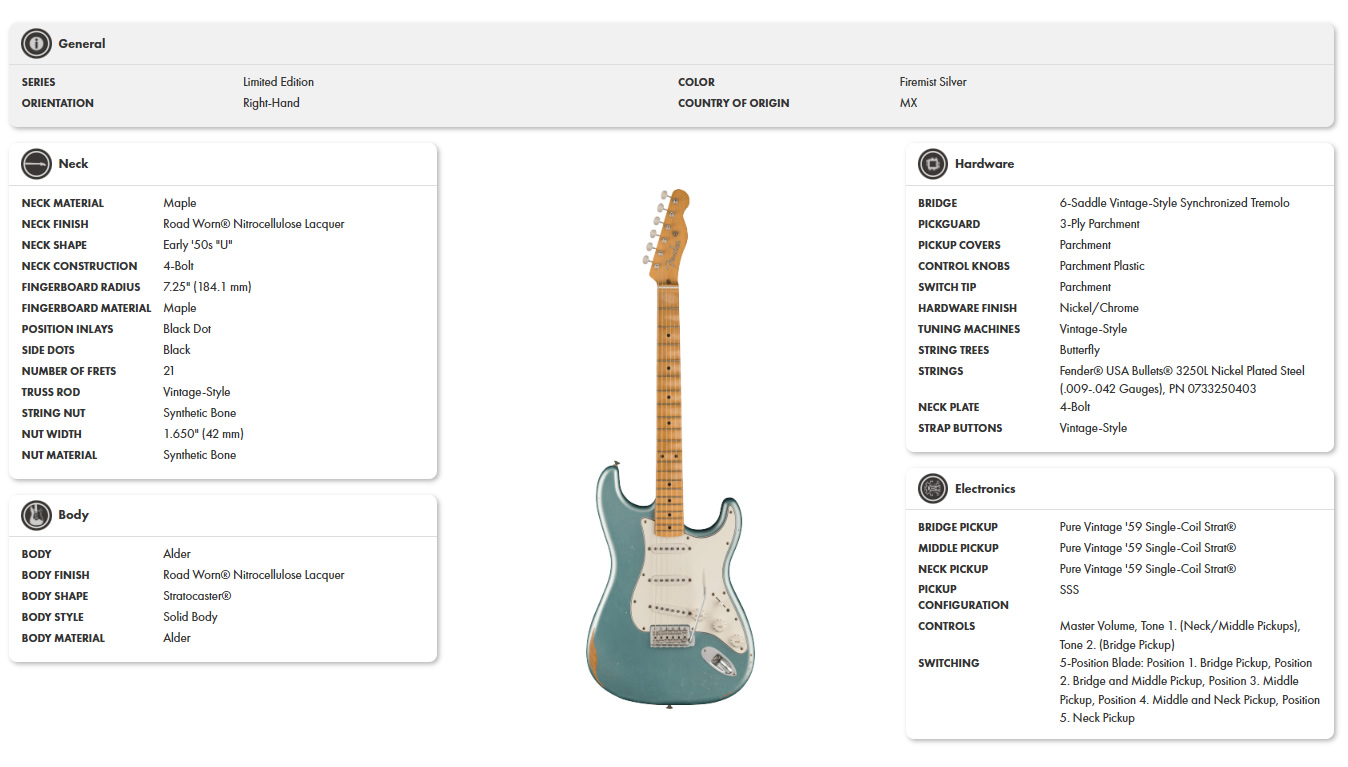Click the Body section guitar icon
This screenshot has width=1348, height=767.
tap(36, 515)
